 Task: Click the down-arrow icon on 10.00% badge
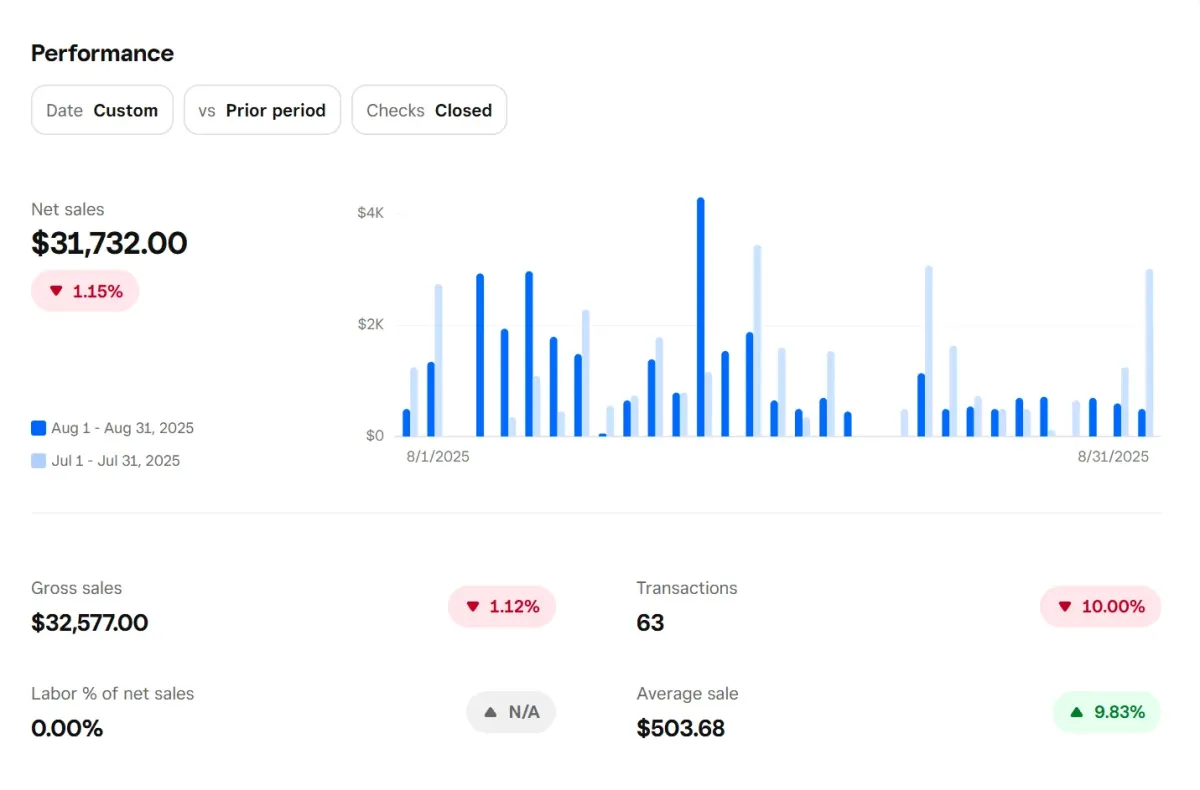click(1065, 606)
